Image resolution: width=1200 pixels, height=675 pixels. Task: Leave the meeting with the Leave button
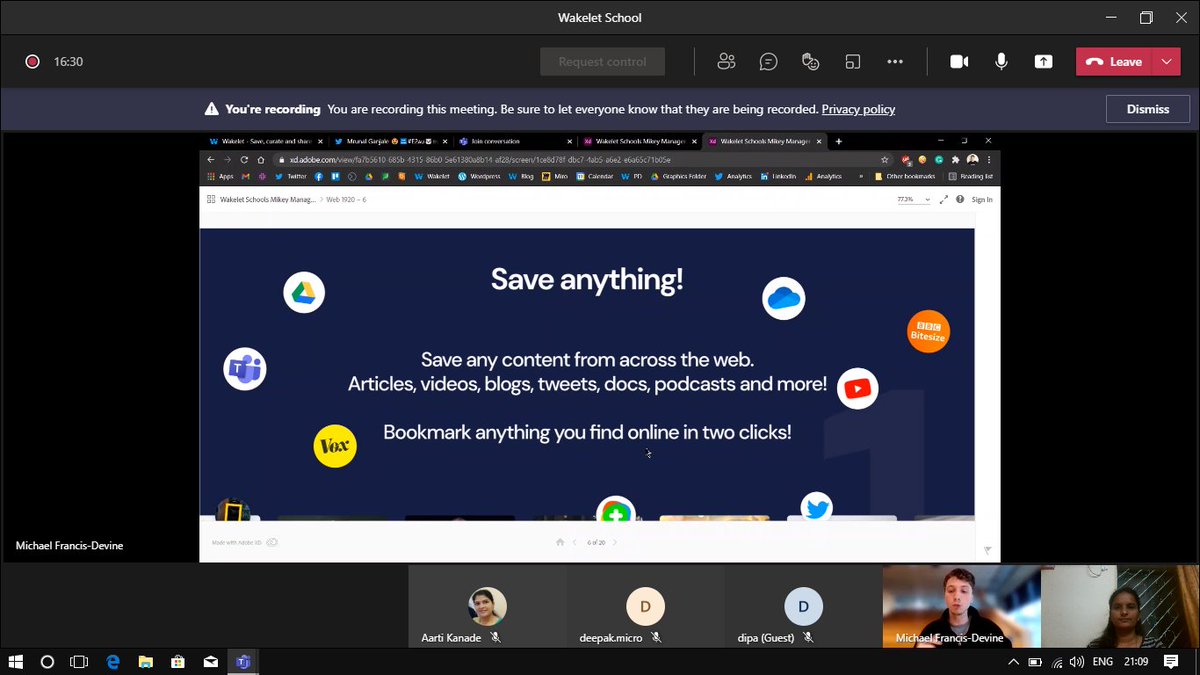click(1114, 61)
